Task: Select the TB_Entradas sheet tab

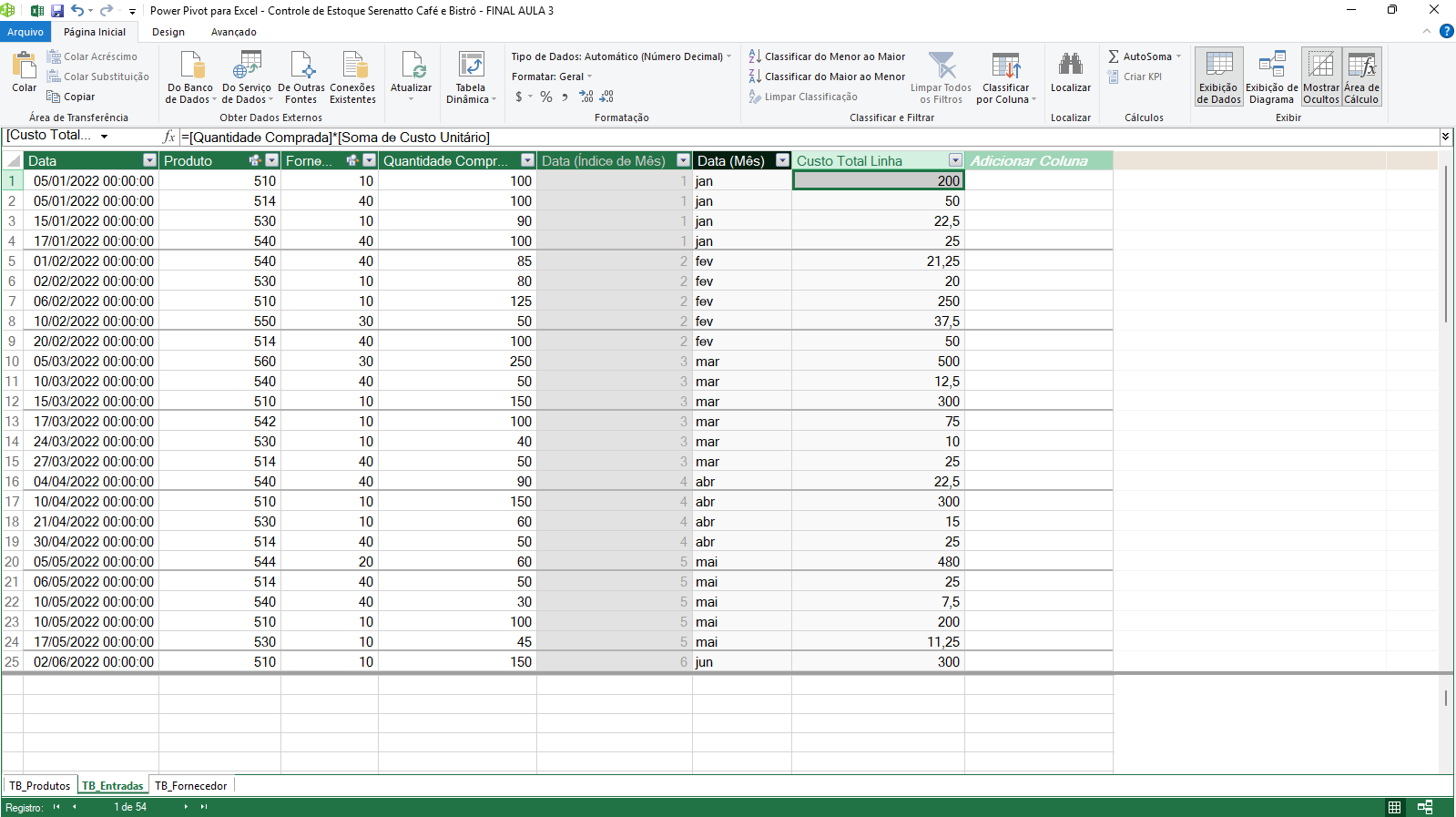Action: [113, 786]
